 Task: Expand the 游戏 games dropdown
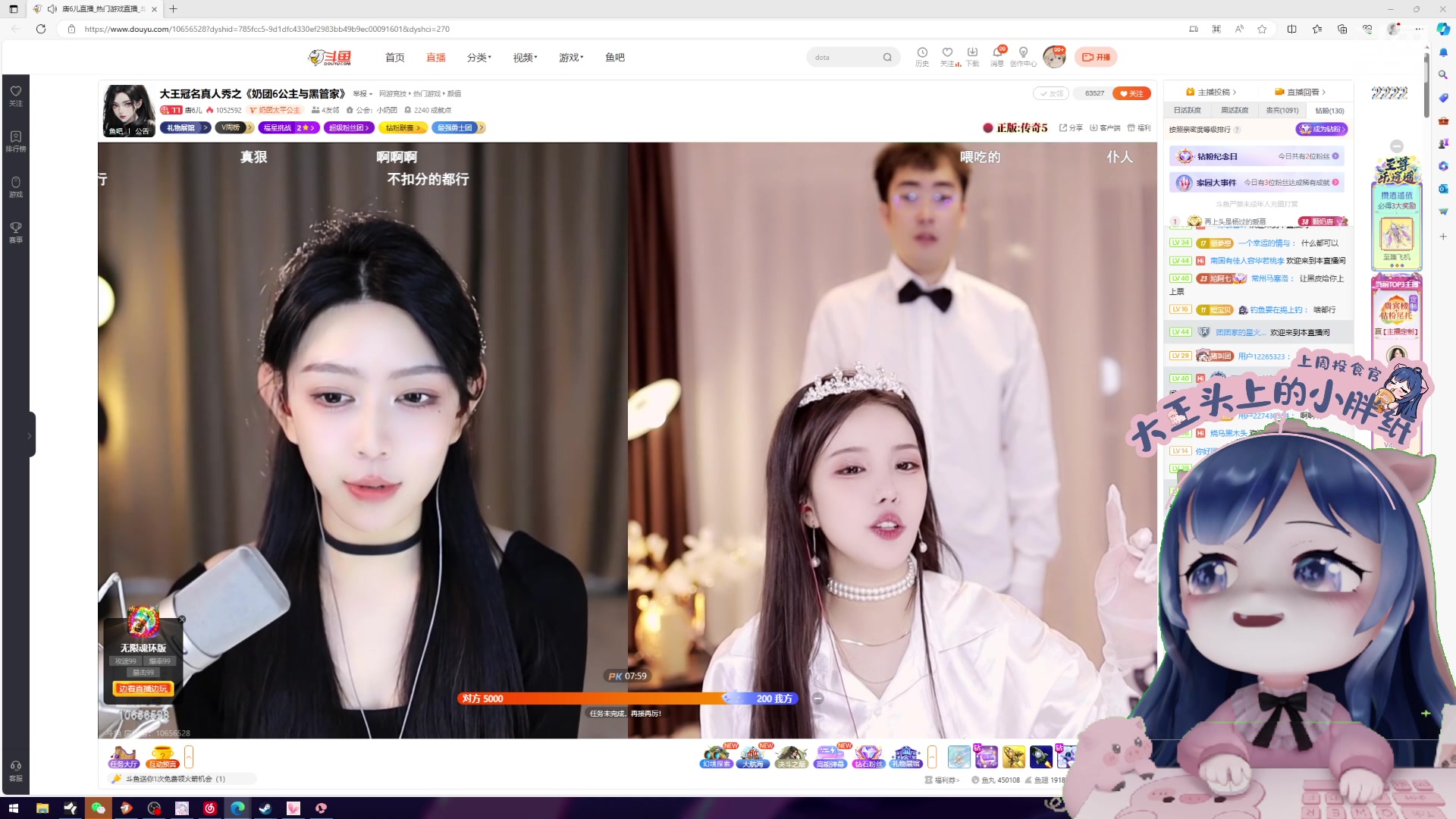[x=570, y=58]
